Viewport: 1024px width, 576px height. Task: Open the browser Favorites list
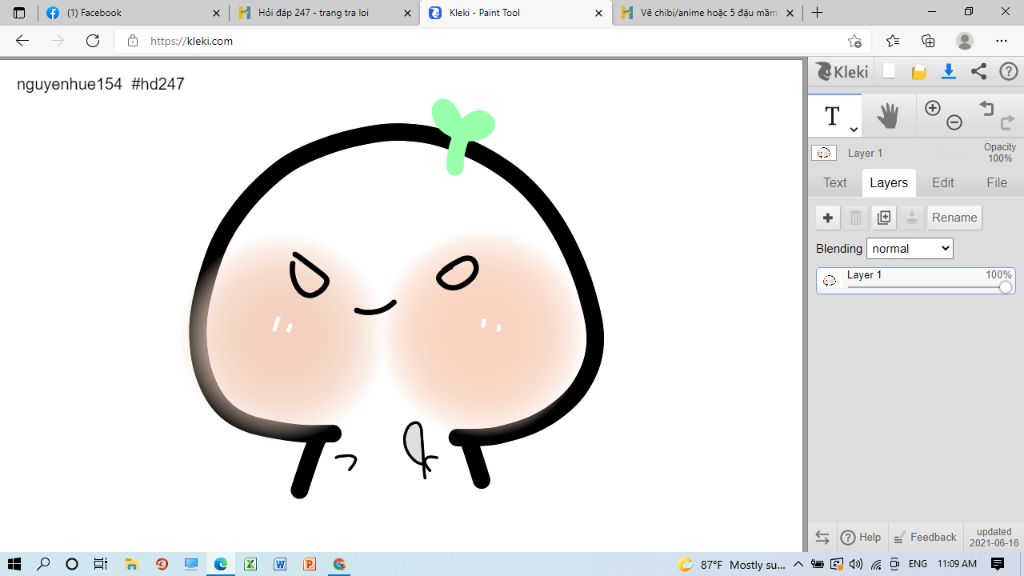point(893,41)
